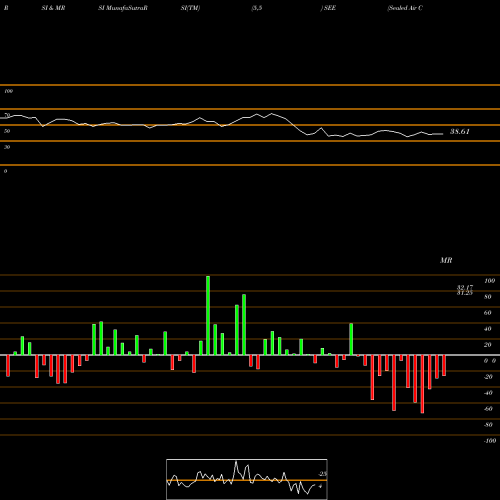This screenshot has width=500, height=500.
Task: Click the SI MunafaSutraR header text
Action: (123, 8)
